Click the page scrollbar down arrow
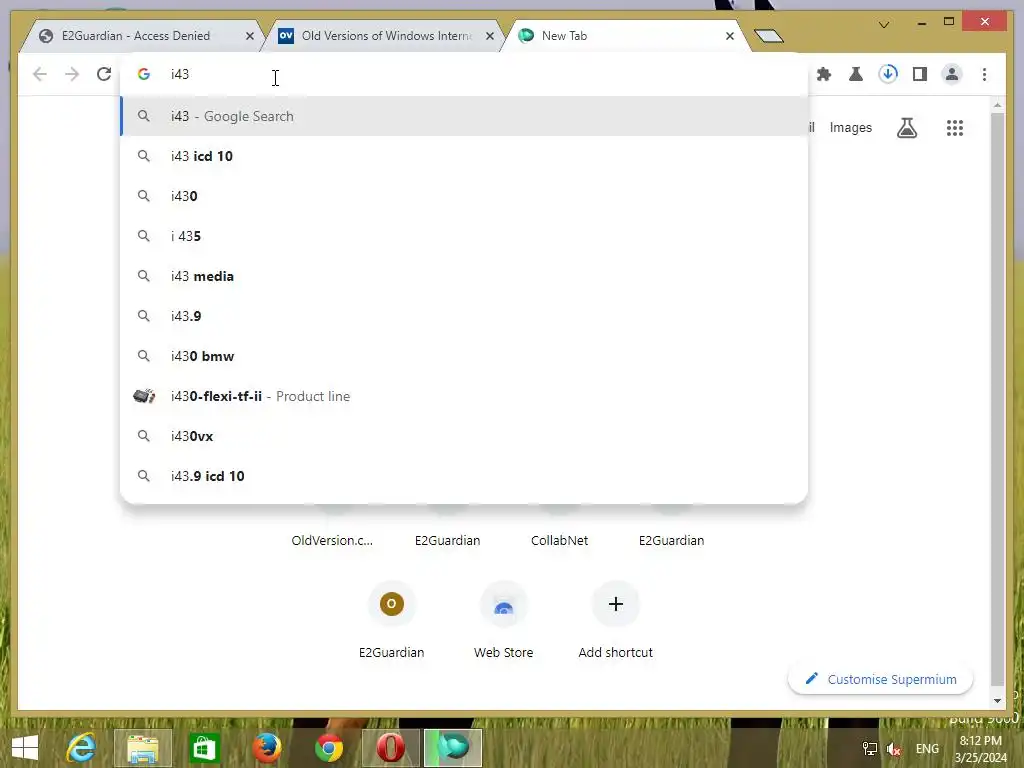 [x=997, y=701]
